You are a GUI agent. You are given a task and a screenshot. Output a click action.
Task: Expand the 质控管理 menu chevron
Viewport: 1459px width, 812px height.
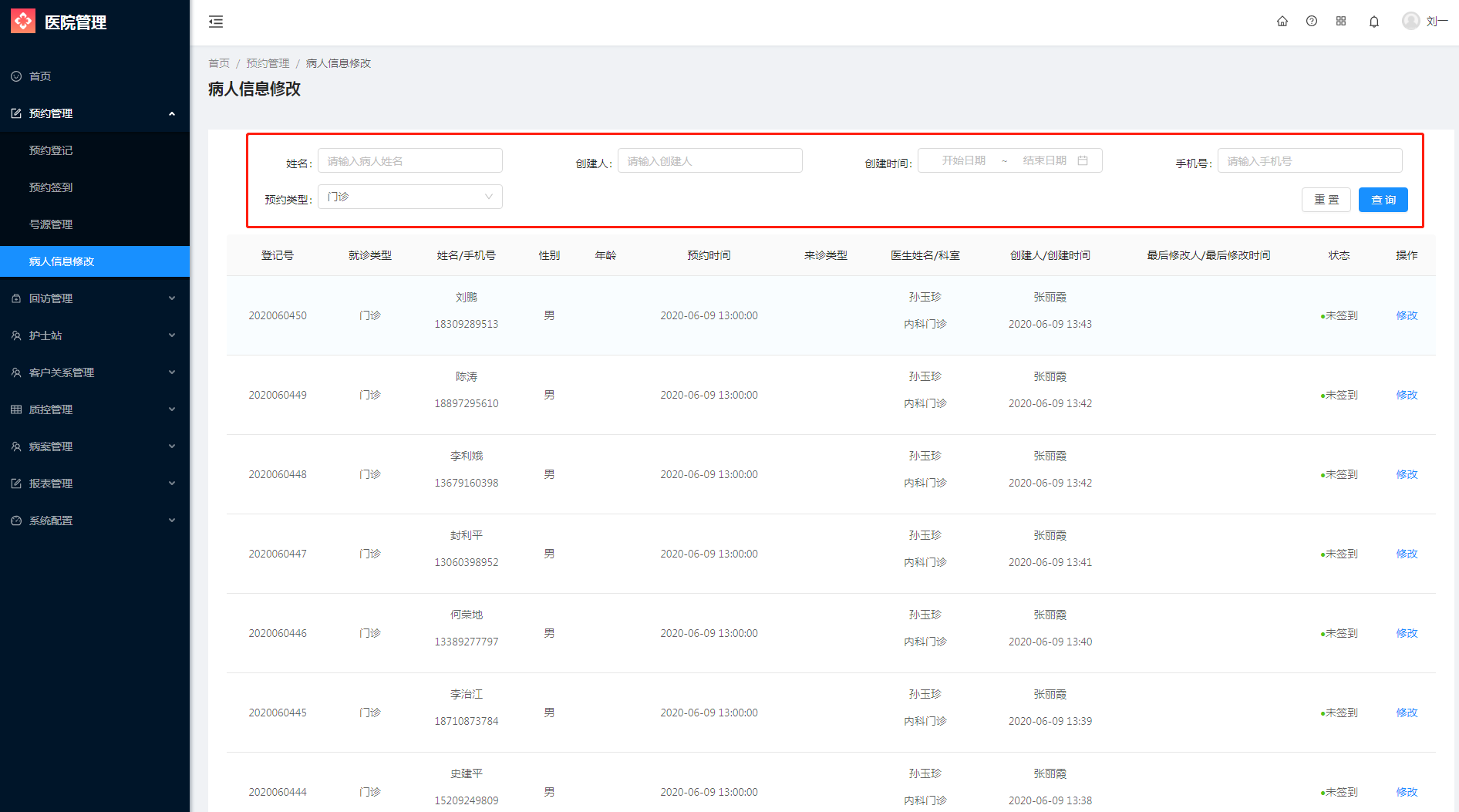point(172,409)
